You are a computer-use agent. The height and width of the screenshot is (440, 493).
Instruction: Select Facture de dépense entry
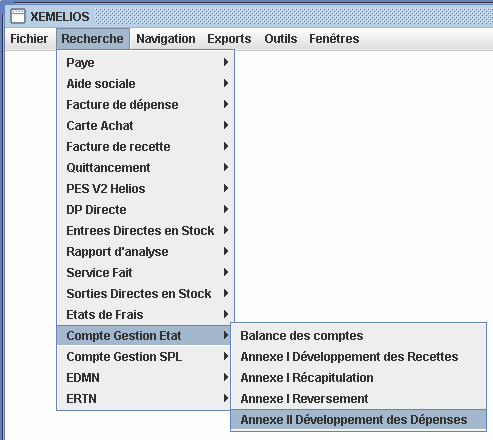coord(146,104)
